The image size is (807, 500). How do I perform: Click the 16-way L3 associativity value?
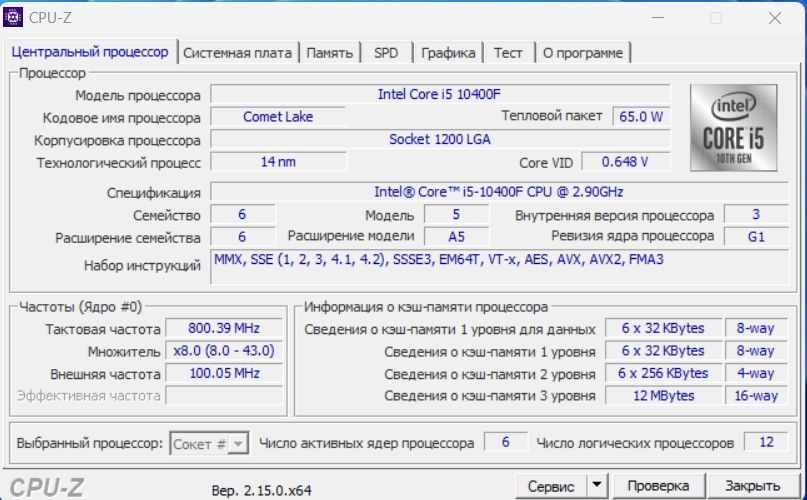click(756, 395)
